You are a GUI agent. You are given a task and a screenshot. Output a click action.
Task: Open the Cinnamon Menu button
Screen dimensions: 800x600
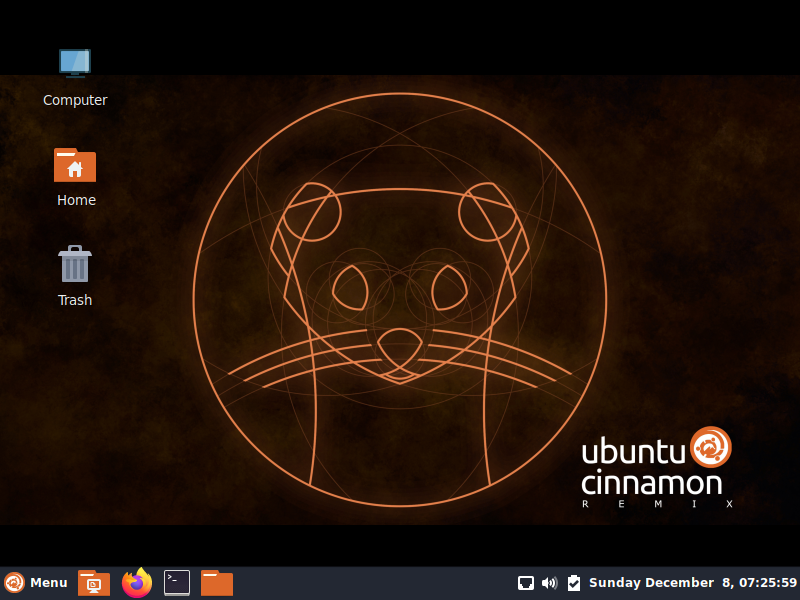pyautogui.click(x=36, y=583)
